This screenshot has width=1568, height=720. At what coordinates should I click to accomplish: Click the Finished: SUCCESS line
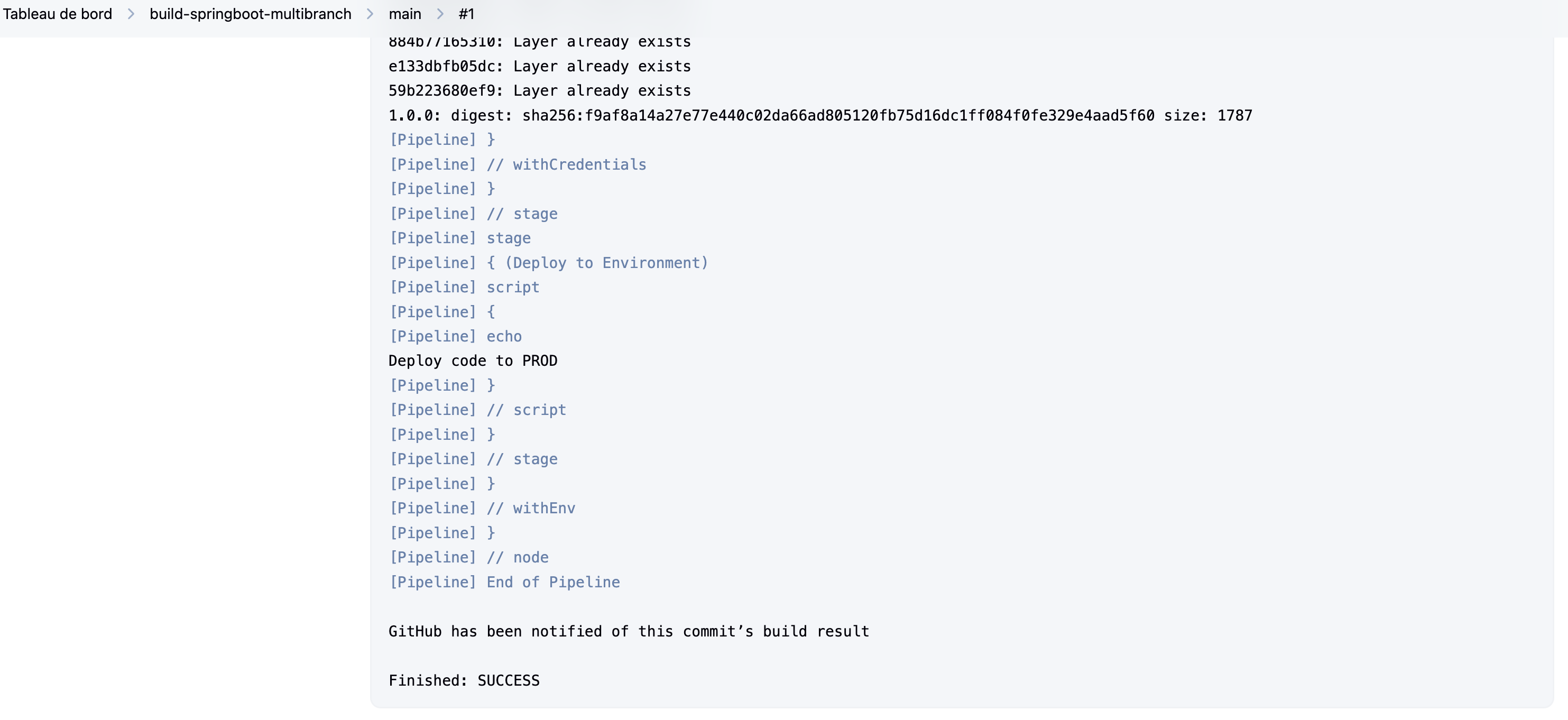(464, 680)
